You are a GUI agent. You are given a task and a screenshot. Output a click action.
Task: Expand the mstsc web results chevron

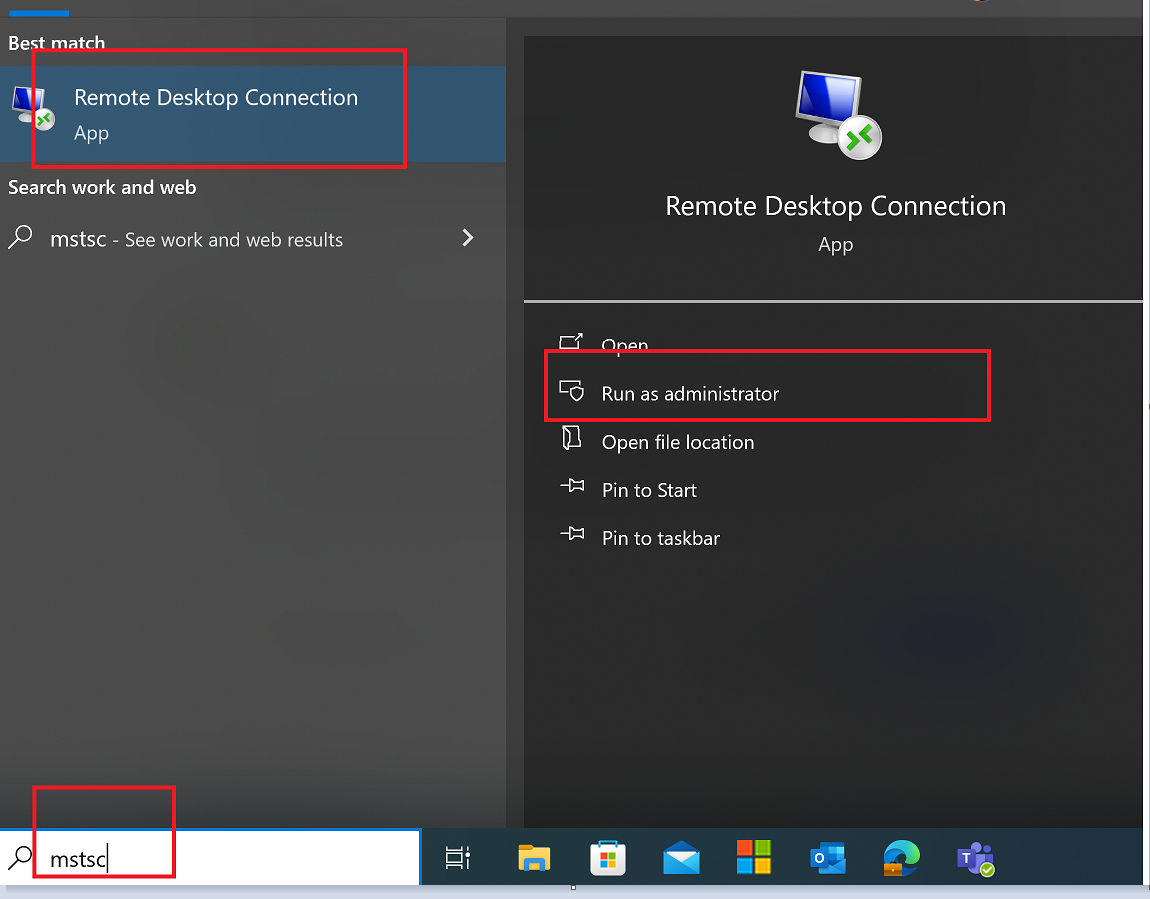[x=468, y=238]
